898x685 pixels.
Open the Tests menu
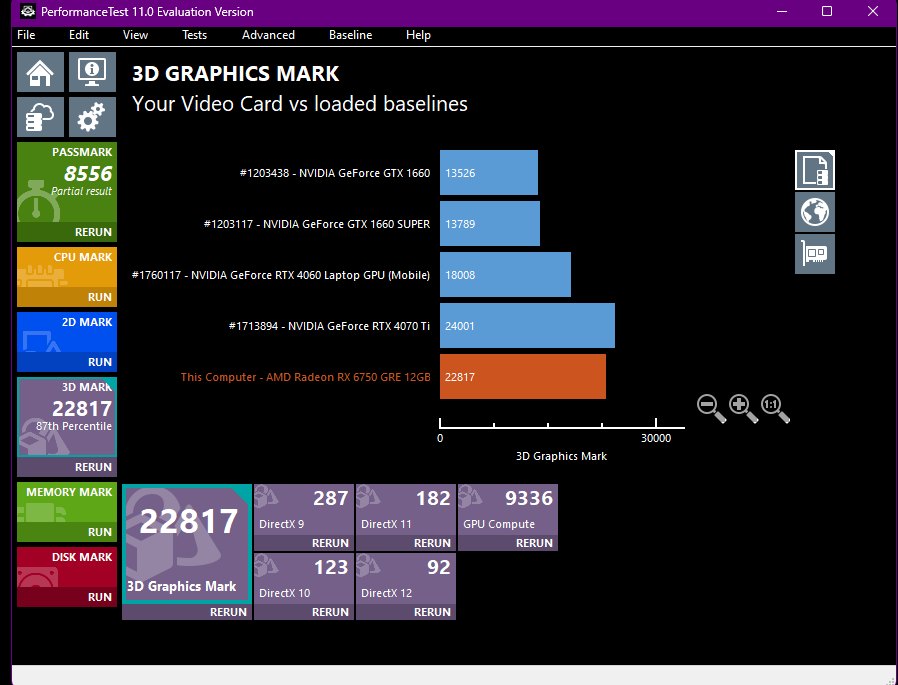194,35
